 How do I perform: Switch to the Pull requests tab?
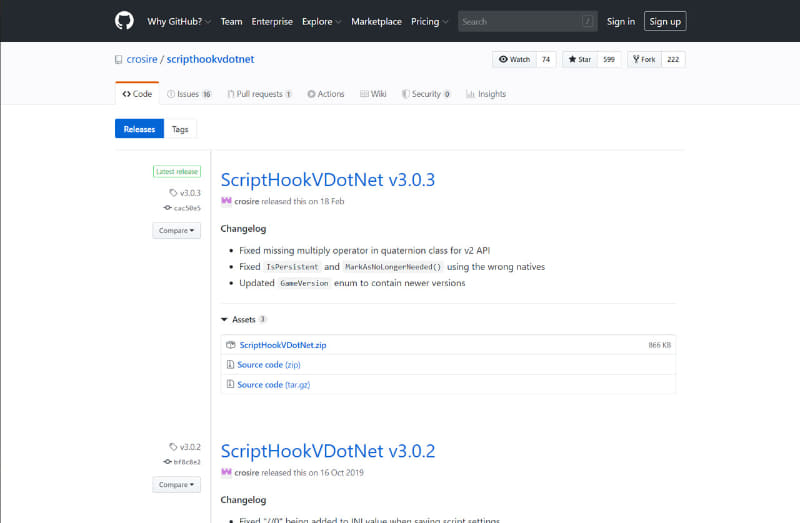click(259, 94)
